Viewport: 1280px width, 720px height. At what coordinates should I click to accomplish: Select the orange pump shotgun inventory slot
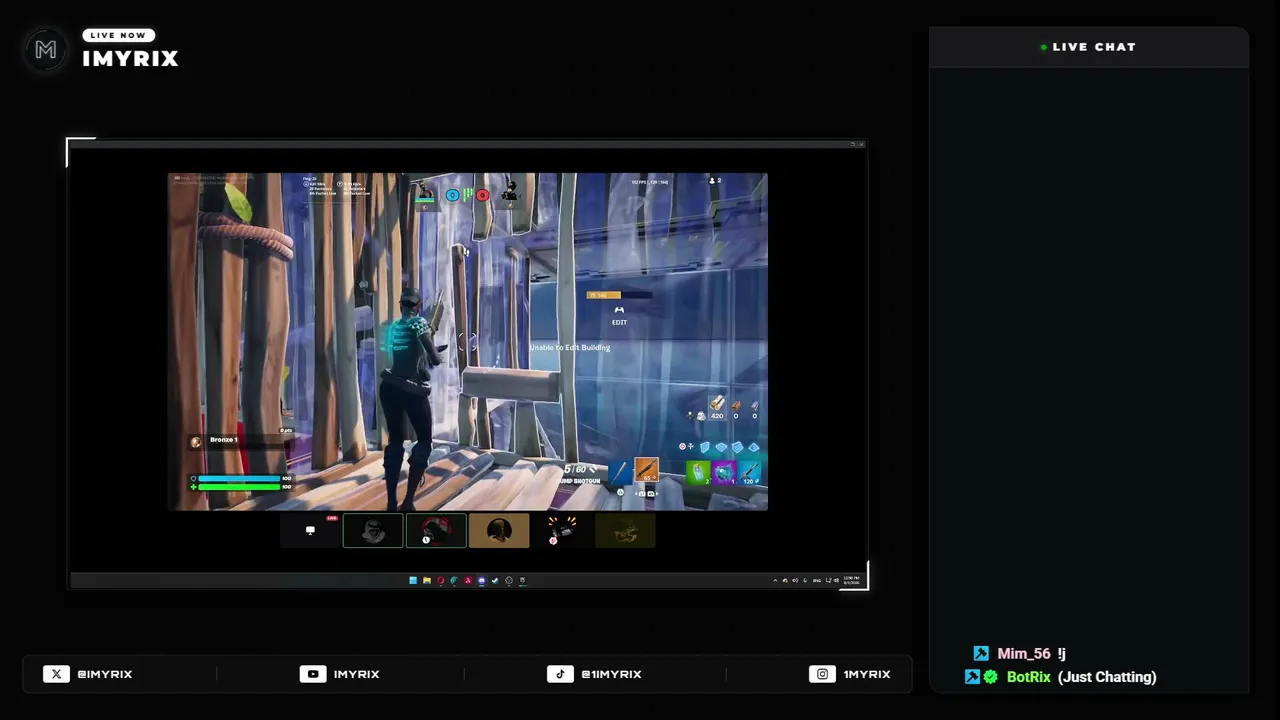click(646, 470)
